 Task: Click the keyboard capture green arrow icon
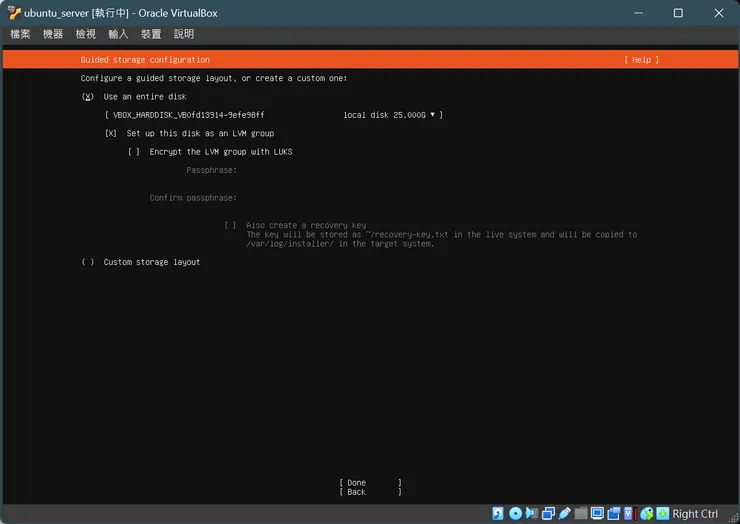point(663,513)
